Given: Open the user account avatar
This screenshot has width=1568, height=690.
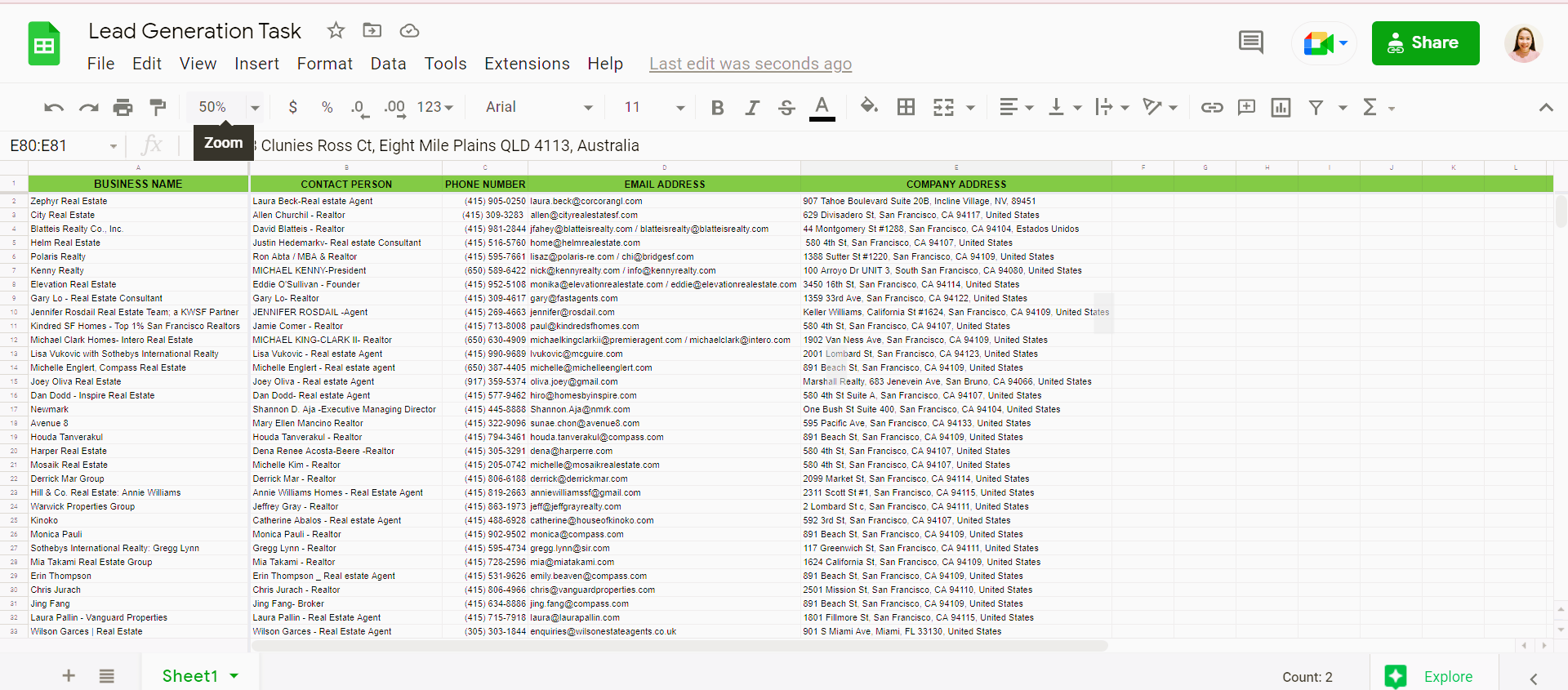Looking at the screenshot, I should 1523,43.
